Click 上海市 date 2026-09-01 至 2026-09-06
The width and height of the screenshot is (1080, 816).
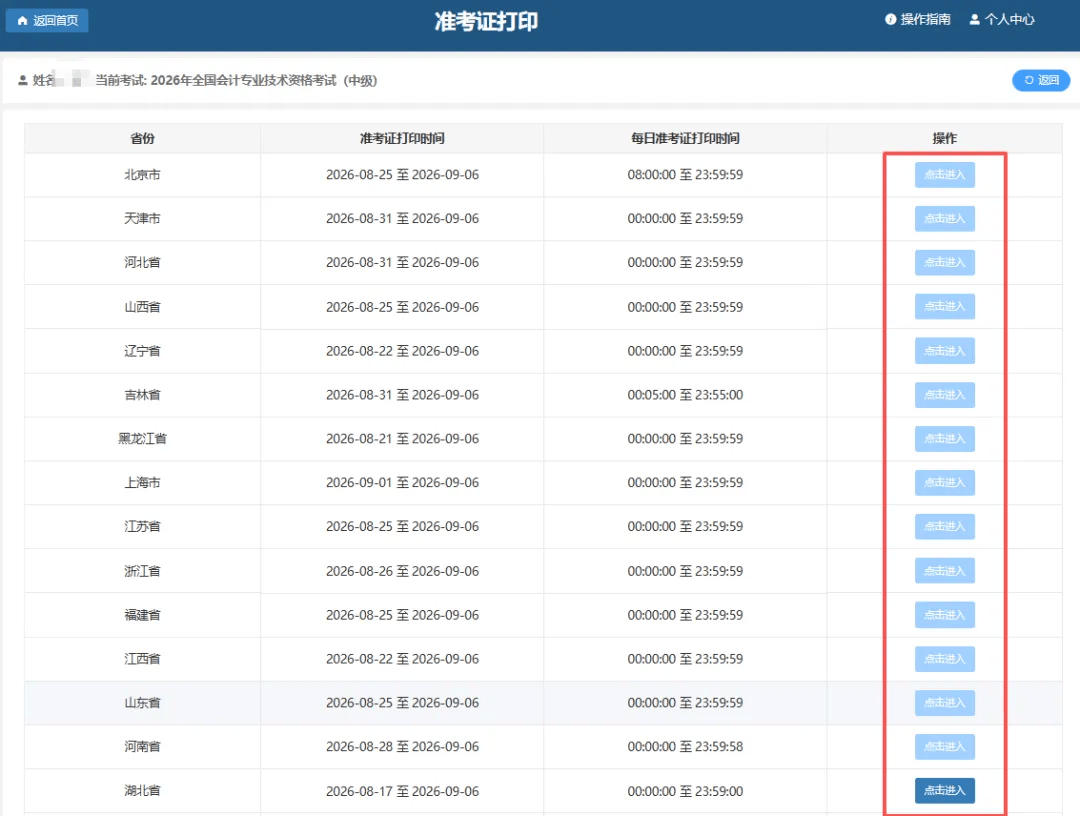coord(402,483)
